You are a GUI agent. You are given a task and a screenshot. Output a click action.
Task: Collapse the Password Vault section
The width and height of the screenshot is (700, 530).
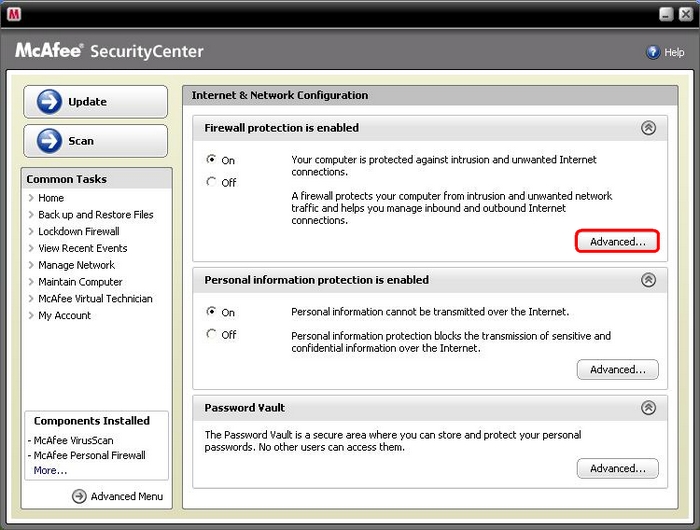(648, 407)
